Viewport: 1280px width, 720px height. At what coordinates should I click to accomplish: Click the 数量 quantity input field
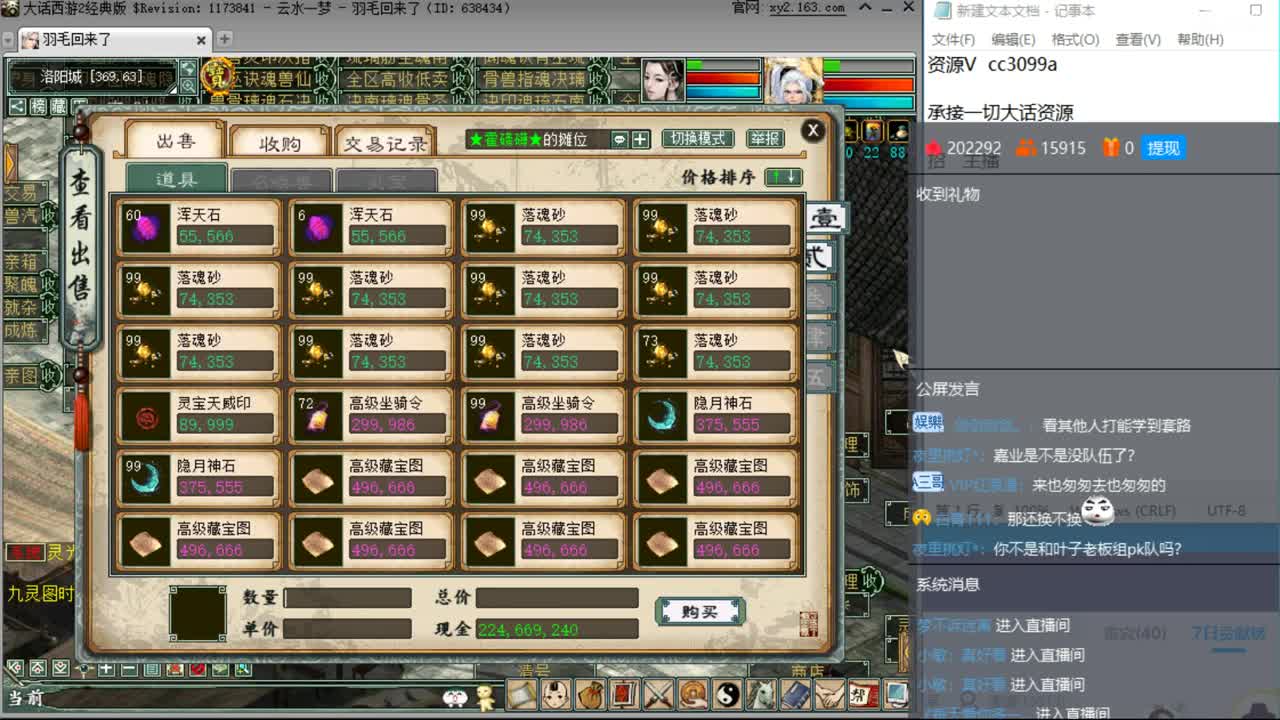click(x=347, y=598)
